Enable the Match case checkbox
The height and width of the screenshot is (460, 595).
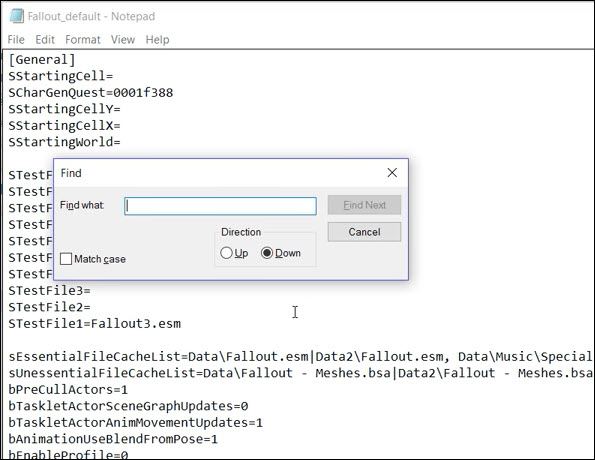pyautogui.click(x=66, y=259)
